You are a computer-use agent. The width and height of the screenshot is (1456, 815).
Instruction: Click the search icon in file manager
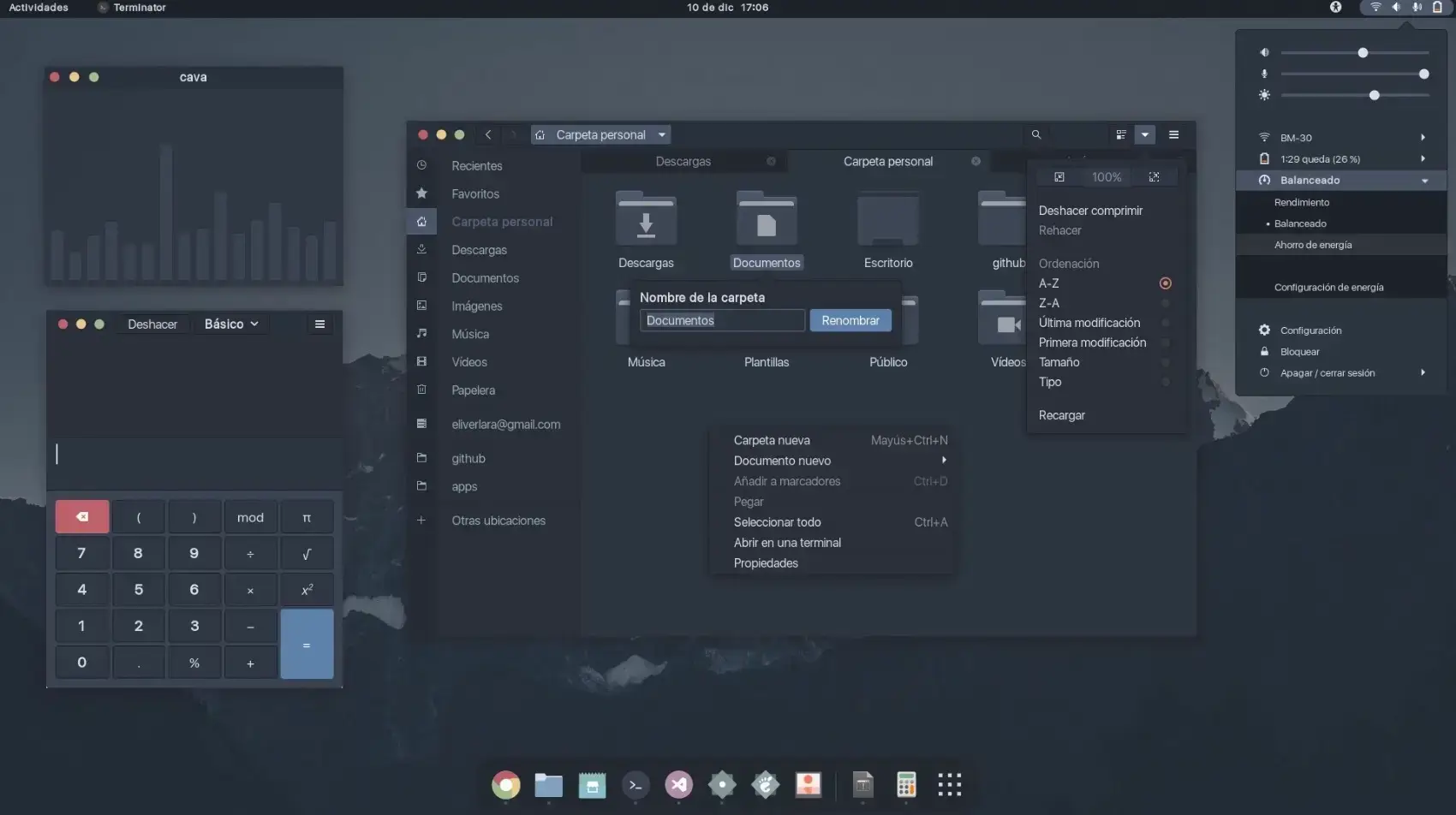click(x=1035, y=134)
